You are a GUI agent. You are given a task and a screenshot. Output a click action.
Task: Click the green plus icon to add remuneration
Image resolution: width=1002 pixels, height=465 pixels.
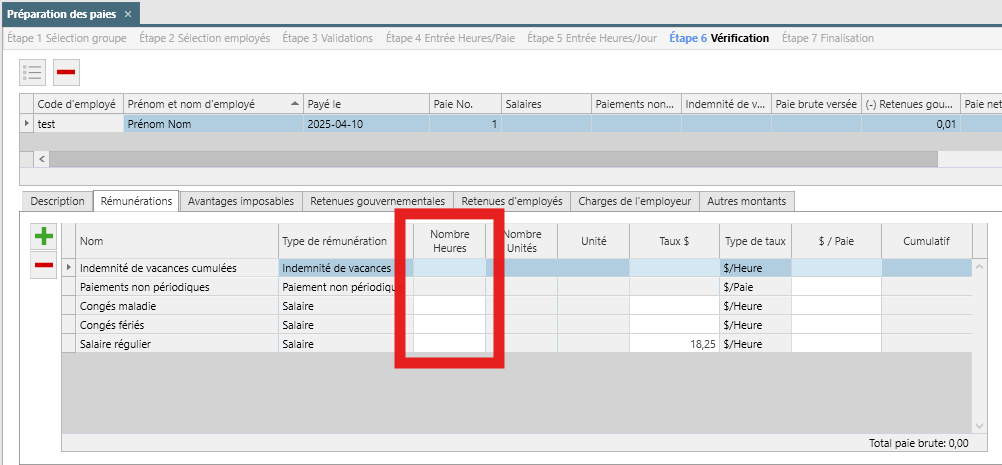(44, 236)
